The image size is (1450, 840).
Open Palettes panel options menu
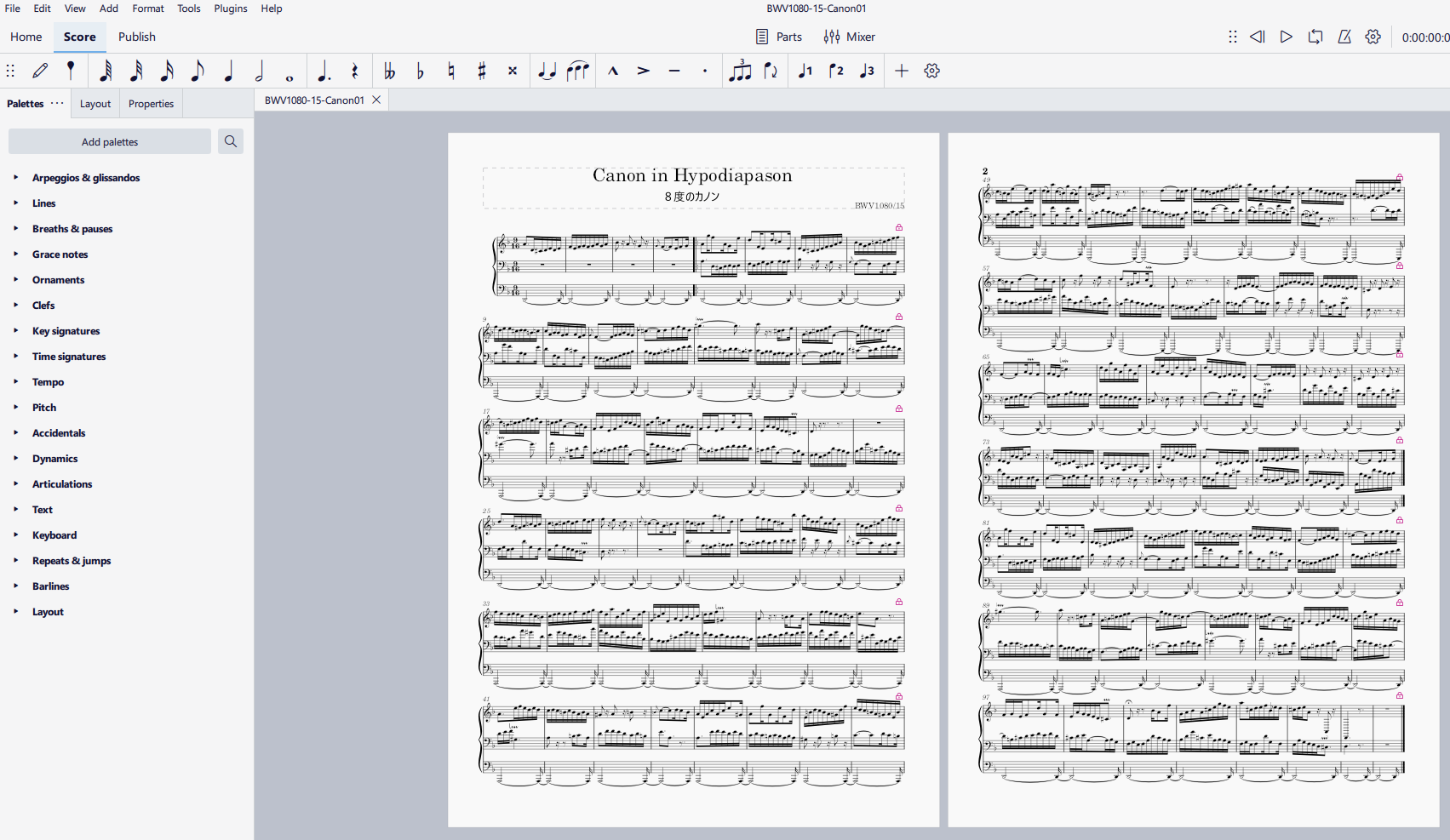[57, 103]
